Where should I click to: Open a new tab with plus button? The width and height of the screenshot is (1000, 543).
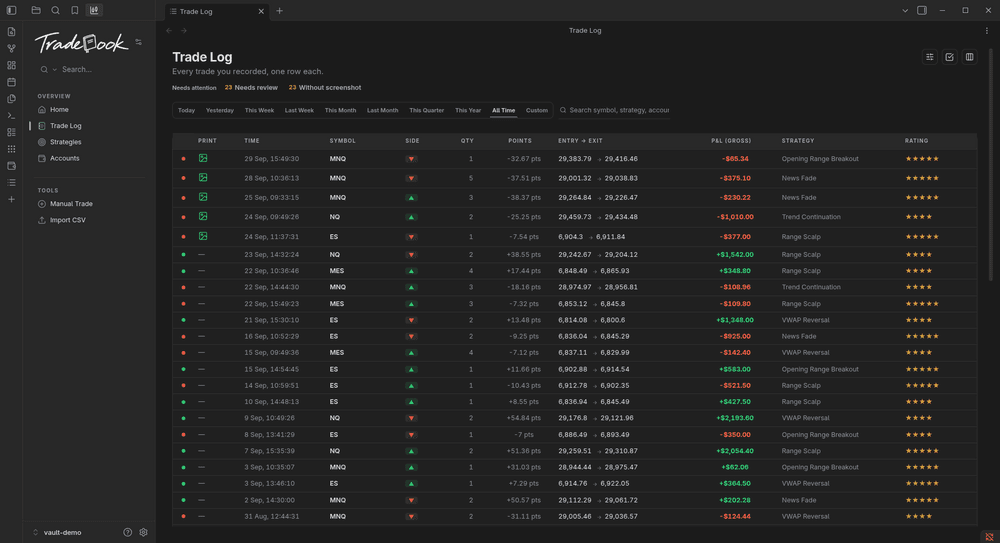(x=279, y=11)
